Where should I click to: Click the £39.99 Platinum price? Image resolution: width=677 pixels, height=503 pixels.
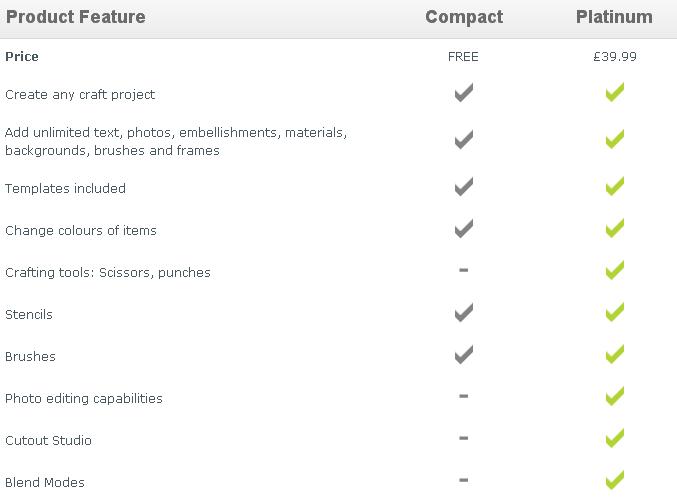coord(614,57)
